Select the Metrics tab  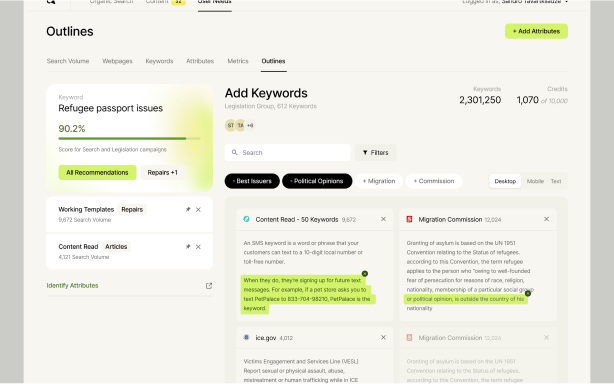238,61
